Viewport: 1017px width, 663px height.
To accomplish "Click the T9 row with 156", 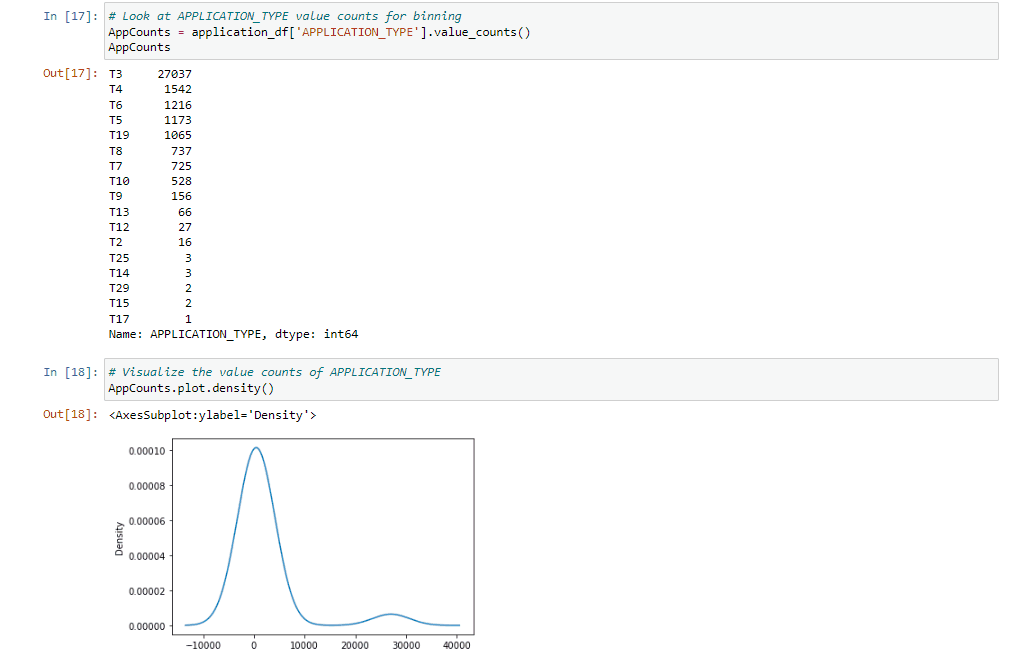I will [x=150, y=196].
